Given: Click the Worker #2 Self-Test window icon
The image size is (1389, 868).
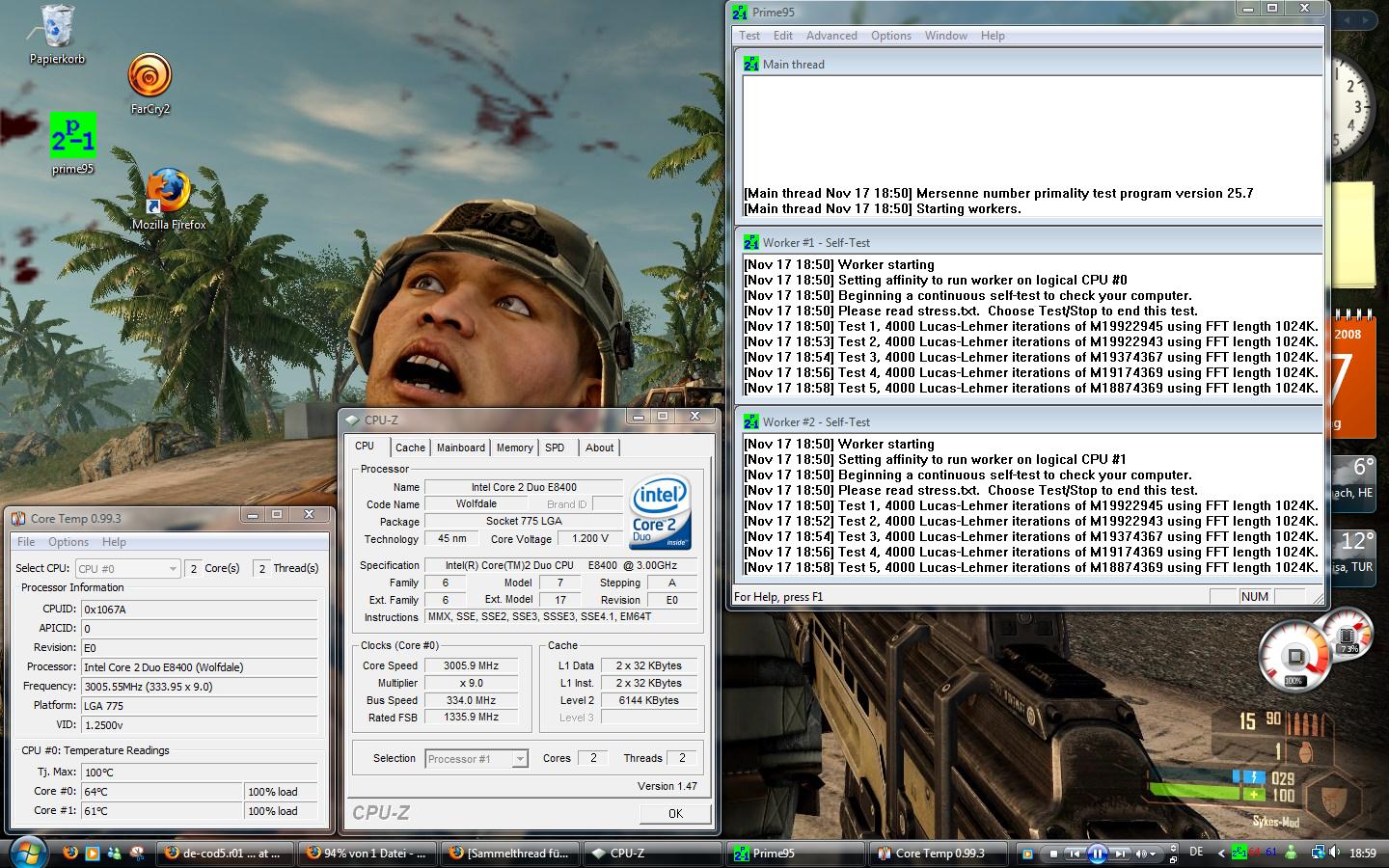Looking at the screenshot, I should [750, 421].
